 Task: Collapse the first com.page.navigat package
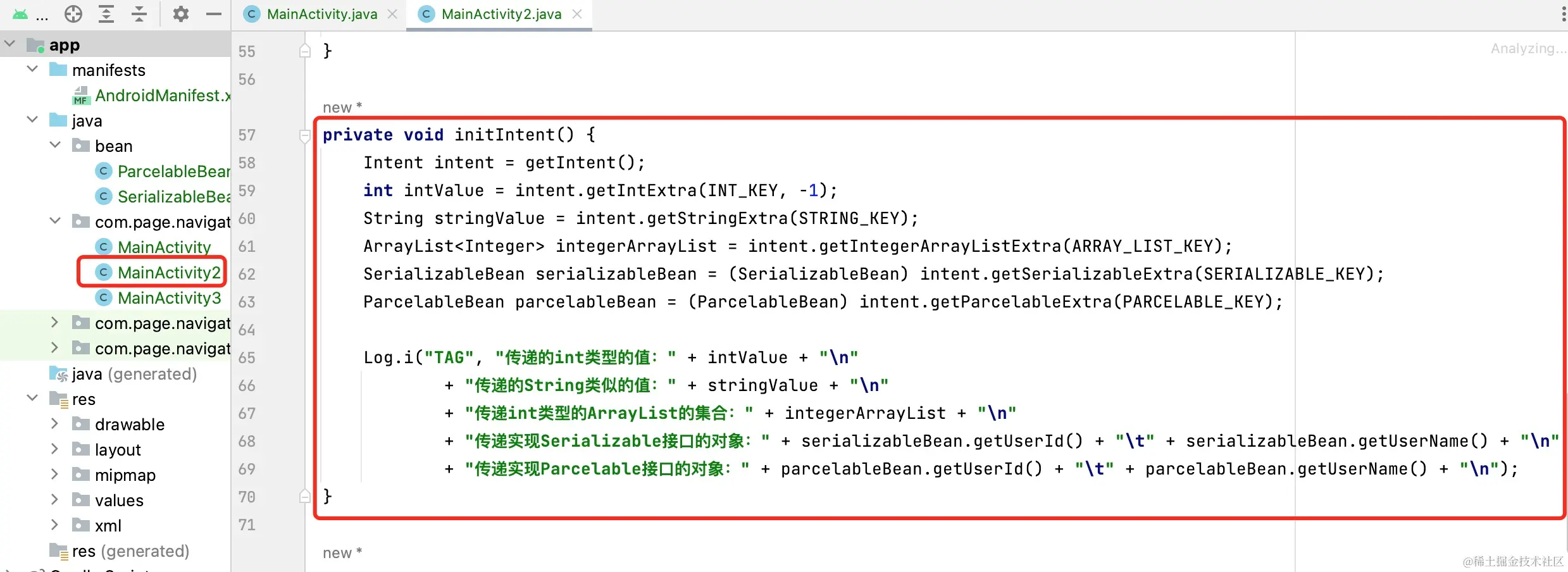pyautogui.click(x=56, y=221)
